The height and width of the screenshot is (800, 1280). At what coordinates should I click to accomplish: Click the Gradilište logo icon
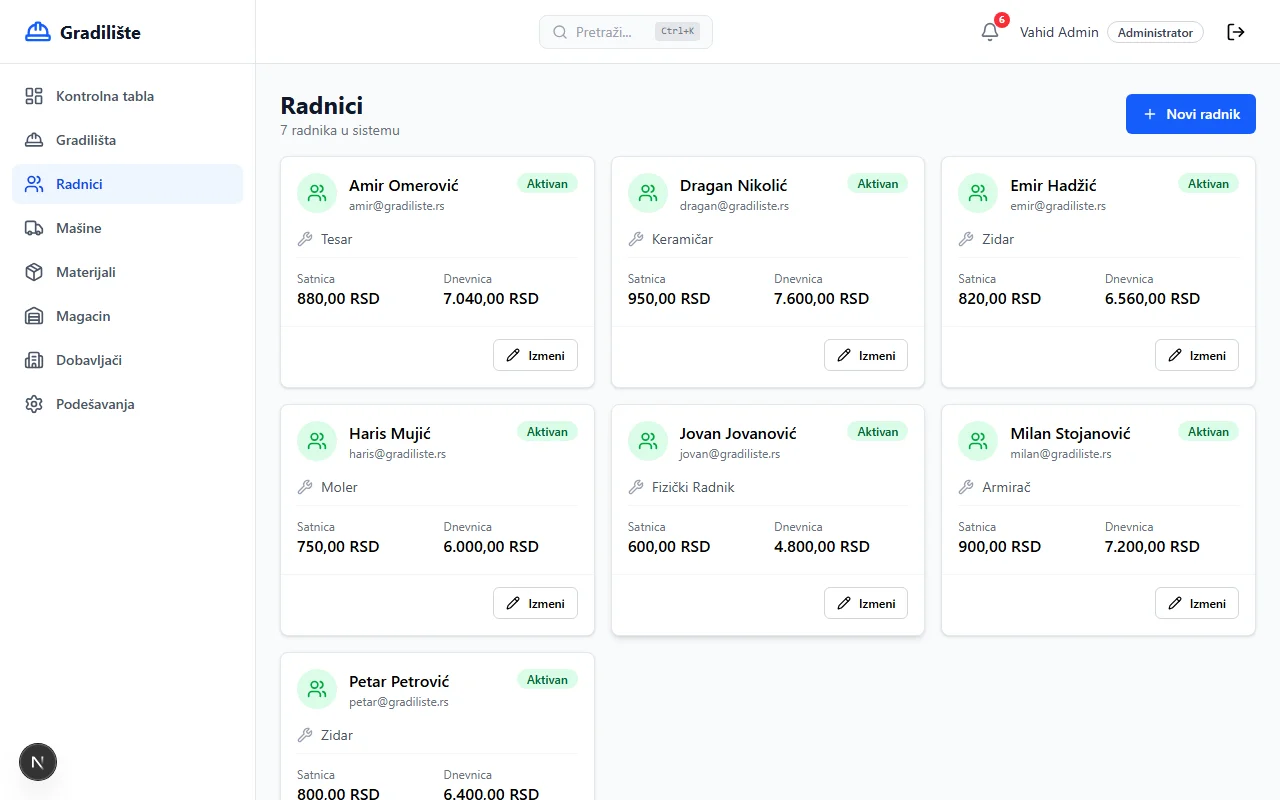point(37,31)
